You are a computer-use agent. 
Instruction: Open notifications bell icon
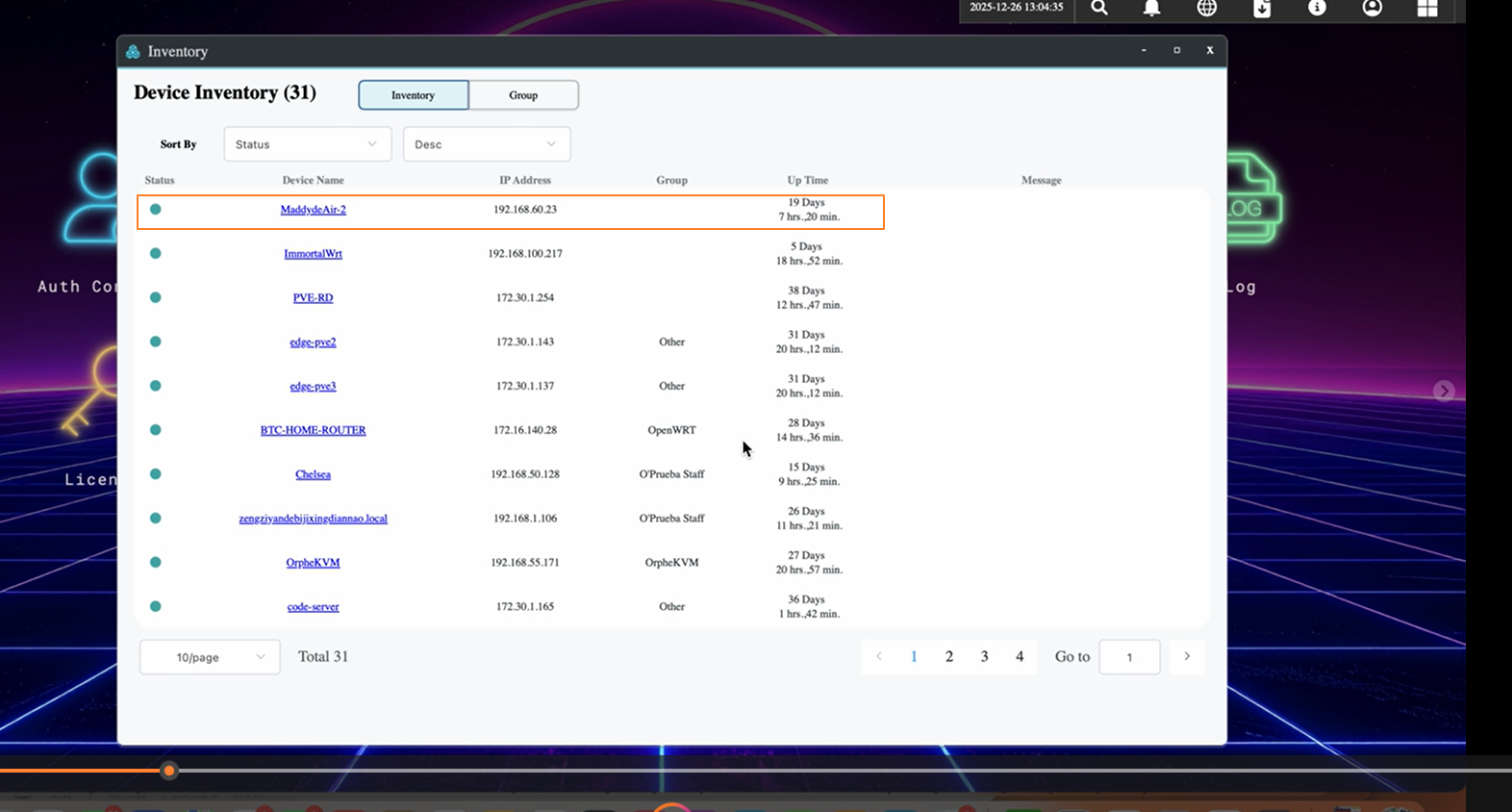[x=1151, y=9]
